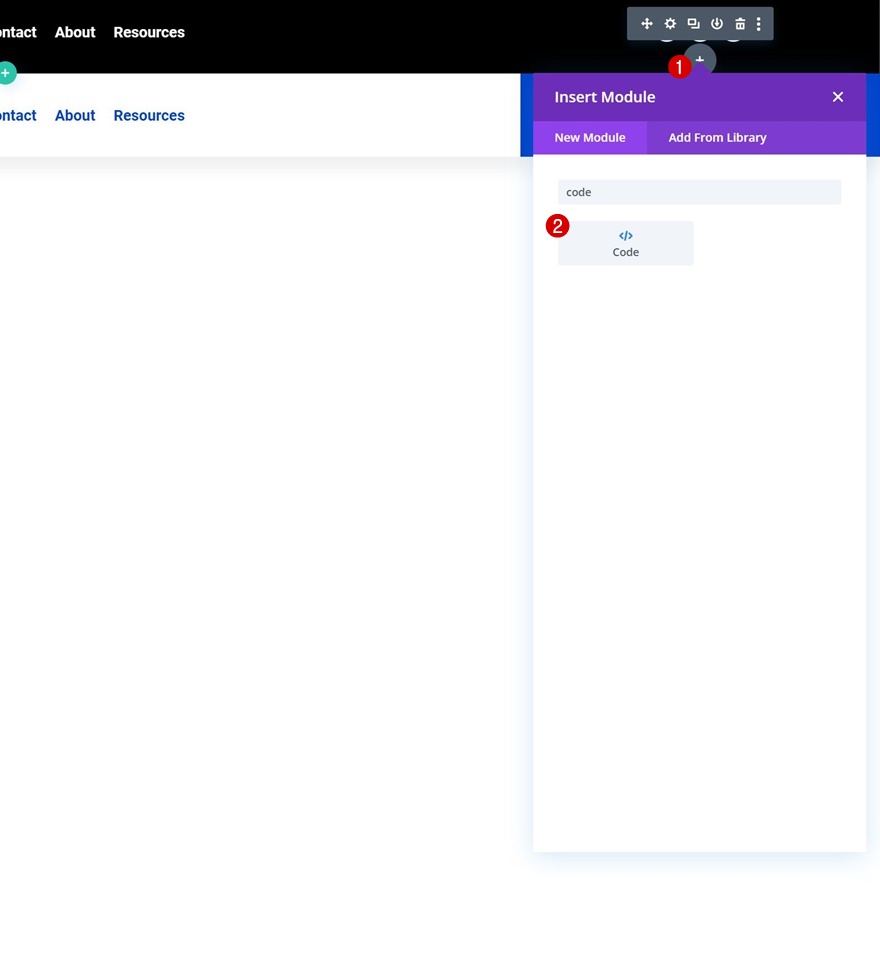Close the Insert Module panel

click(837, 96)
